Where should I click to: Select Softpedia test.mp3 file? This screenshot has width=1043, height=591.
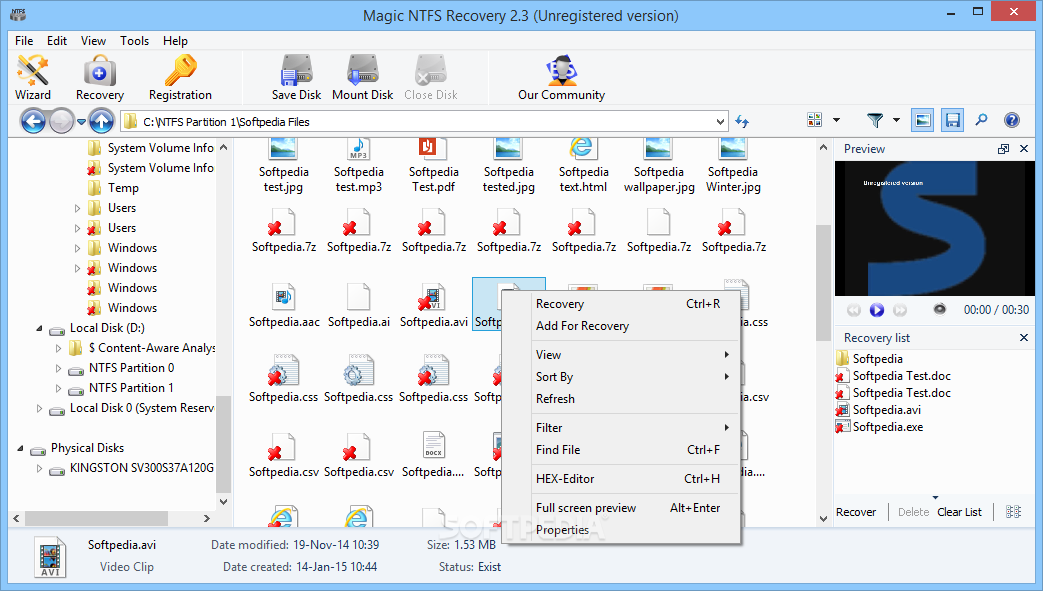click(359, 166)
